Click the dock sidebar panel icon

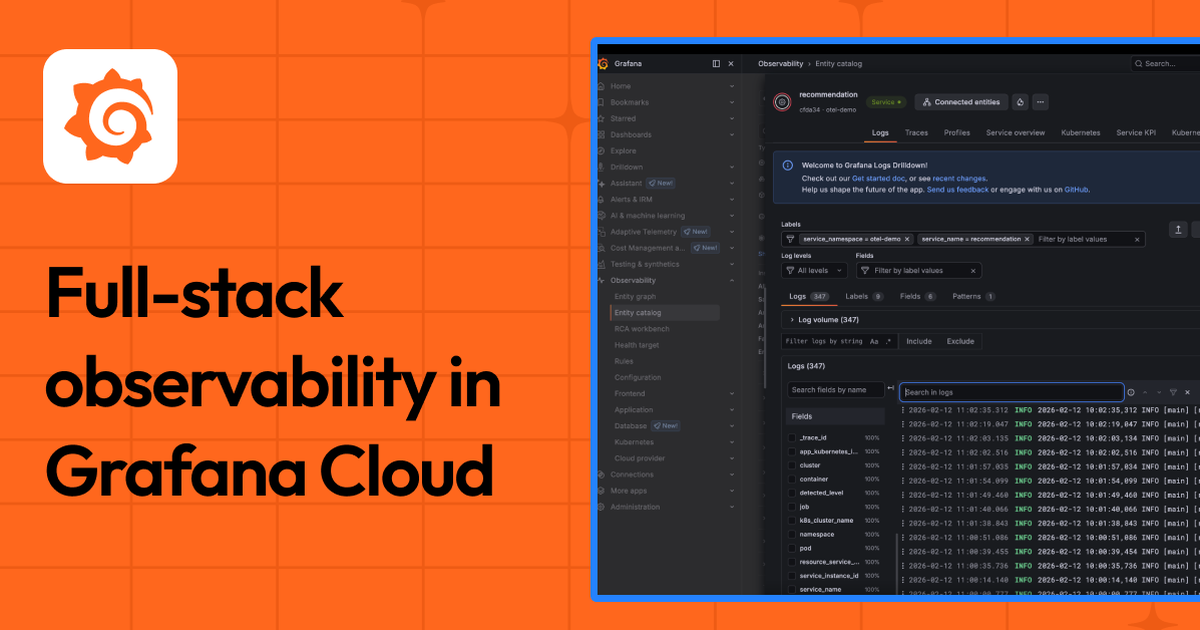[x=716, y=63]
